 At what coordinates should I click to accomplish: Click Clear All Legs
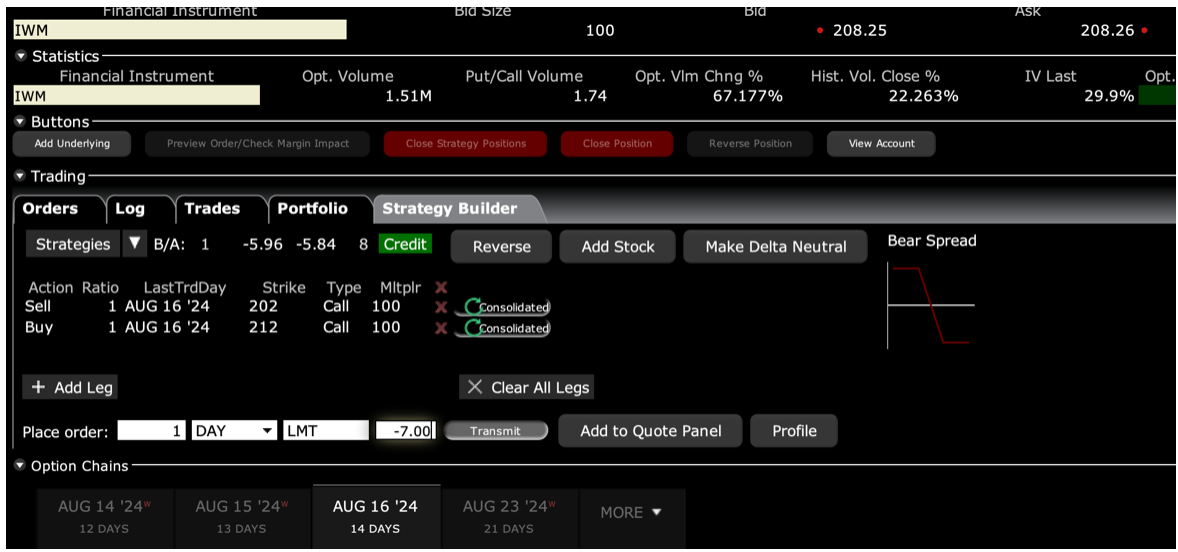[x=527, y=388]
